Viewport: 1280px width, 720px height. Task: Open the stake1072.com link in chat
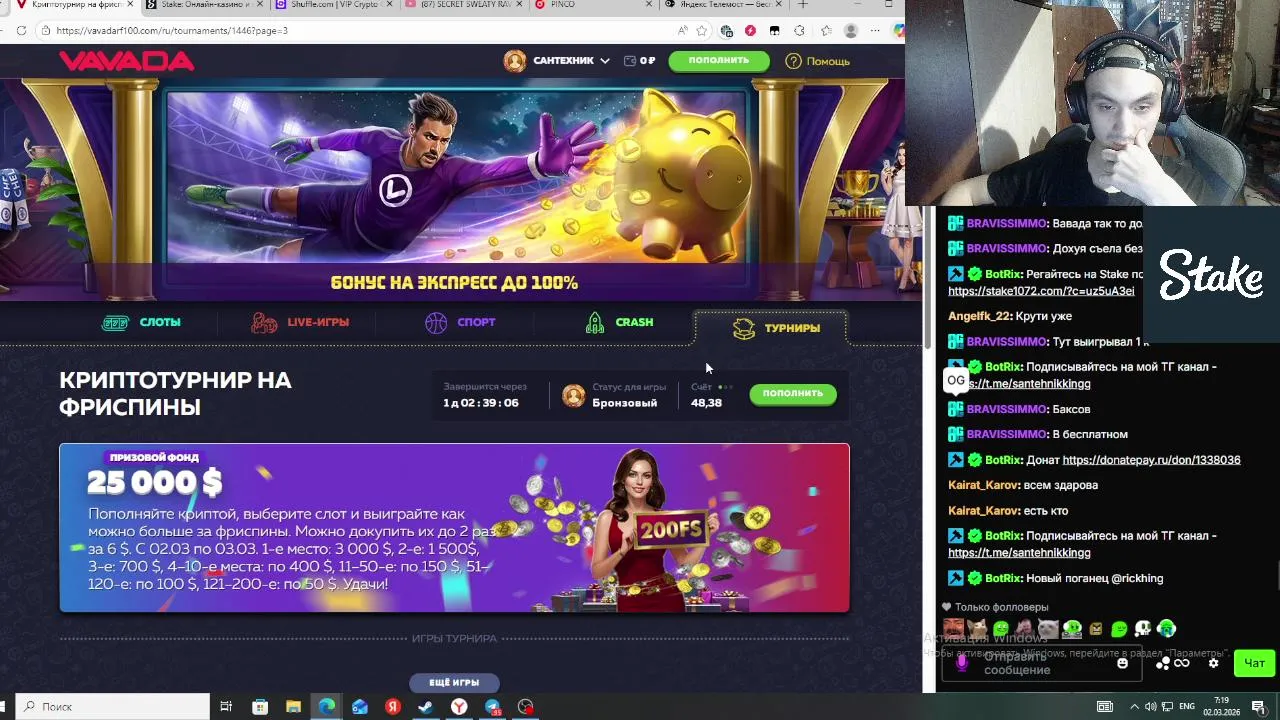pos(1041,291)
